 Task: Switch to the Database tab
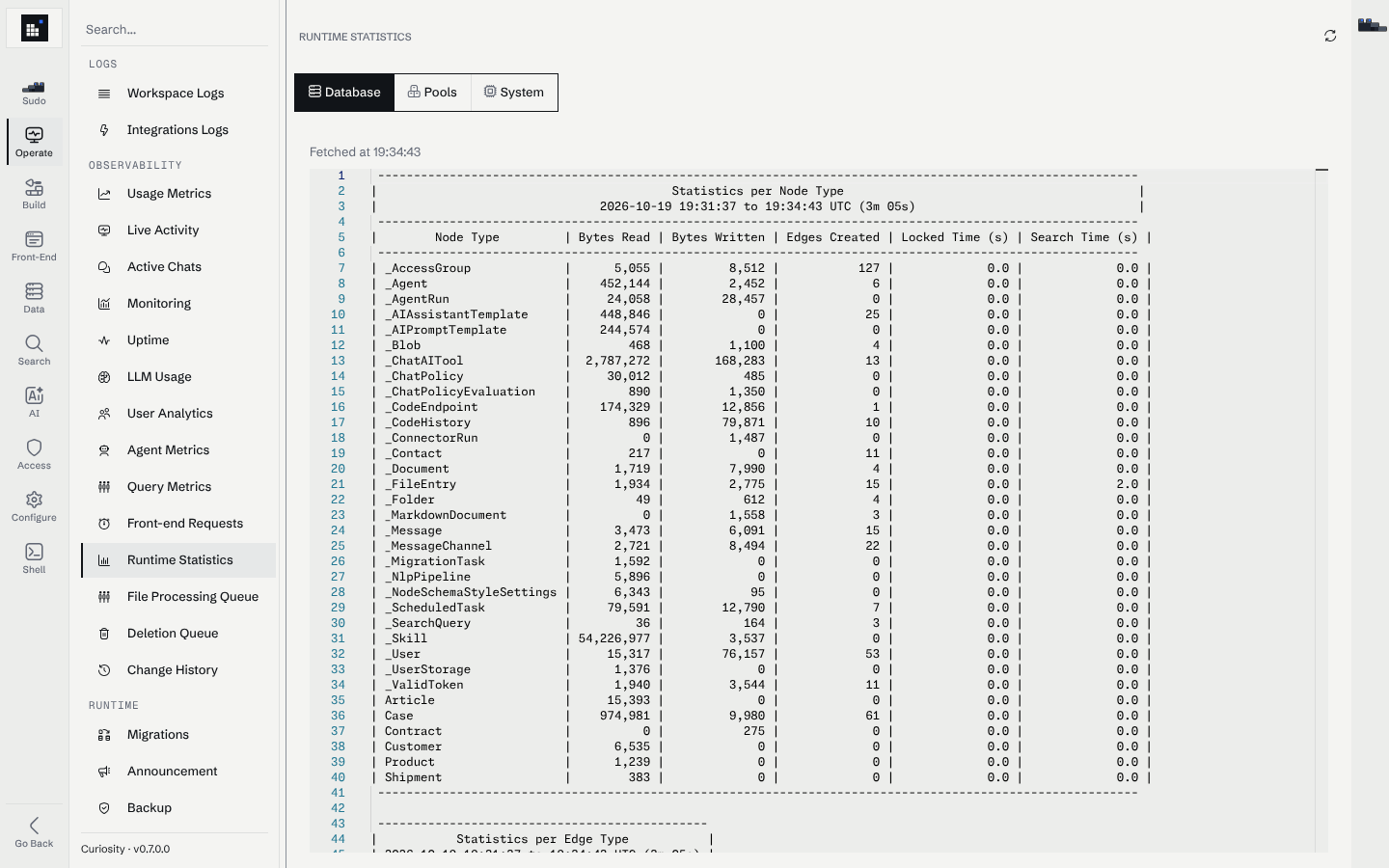pyautogui.click(x=344, y=93)
